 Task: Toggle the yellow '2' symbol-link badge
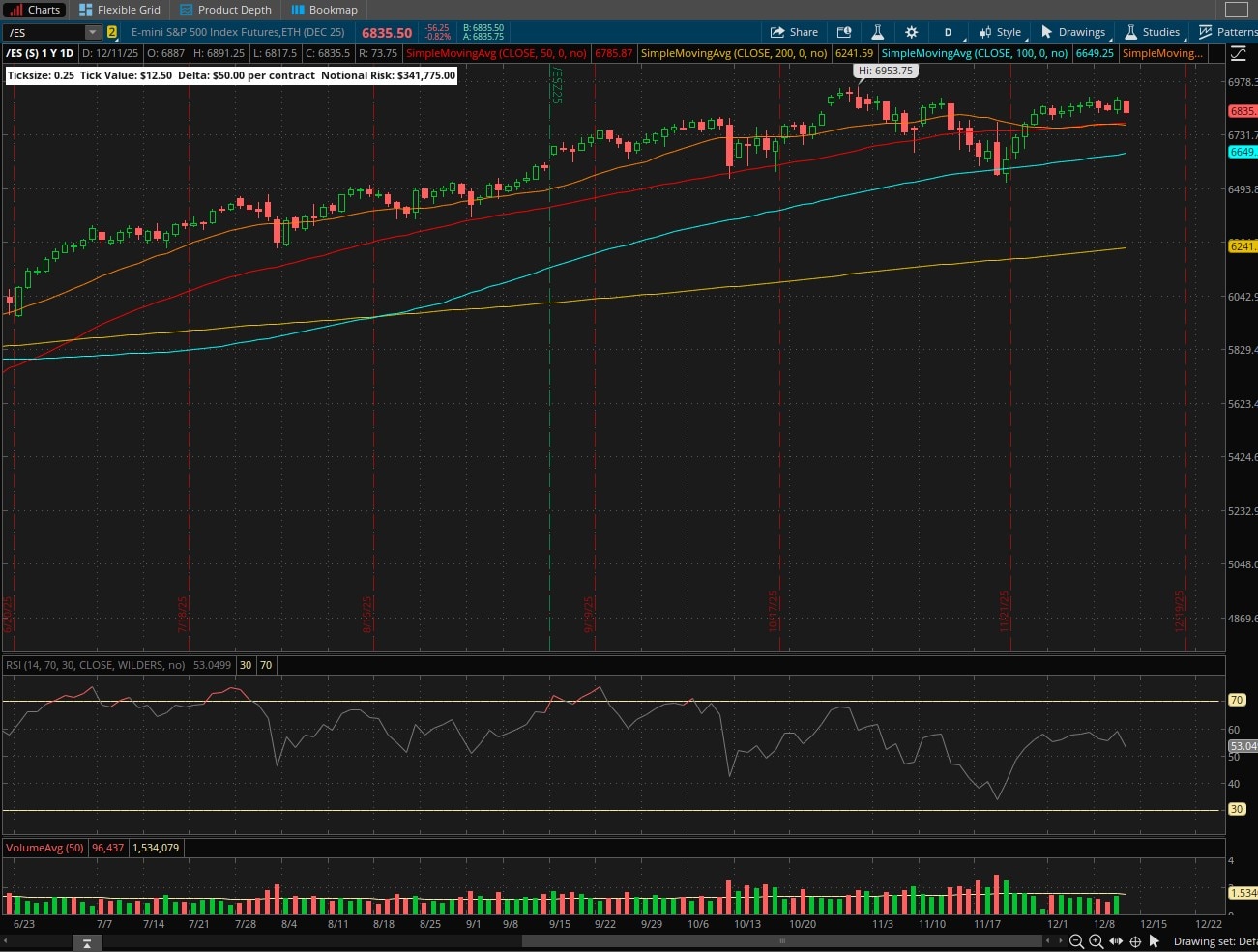pyautogui.click(x=112, y=31)
